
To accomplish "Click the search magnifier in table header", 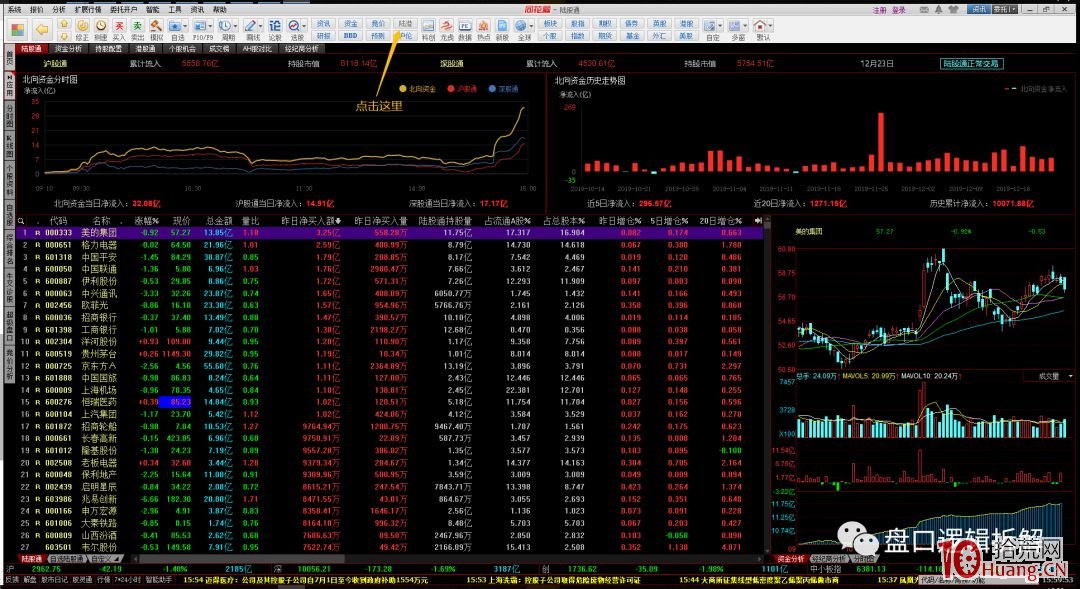I will (x=21, y=221).
